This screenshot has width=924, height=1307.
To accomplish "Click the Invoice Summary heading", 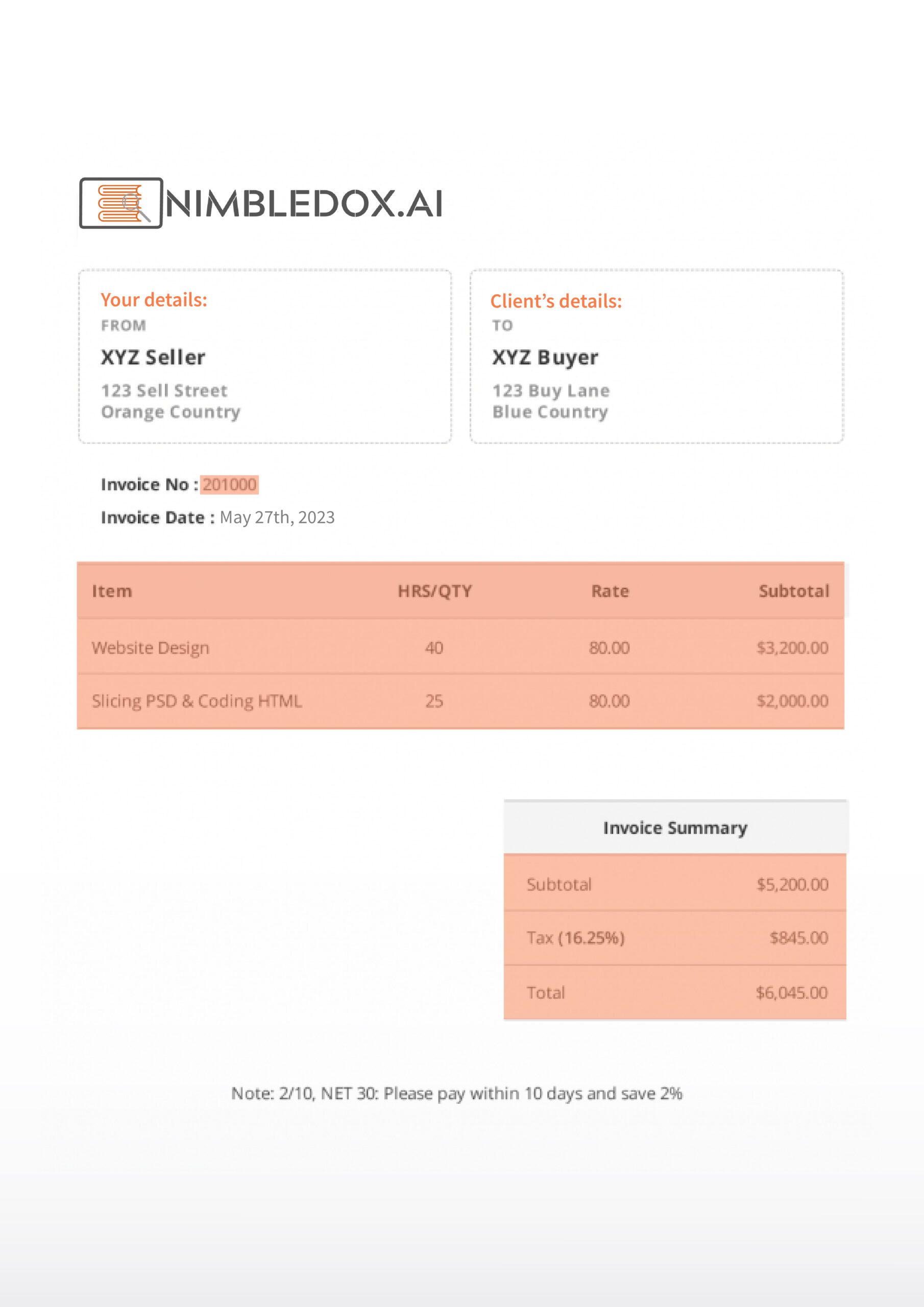I will pos(675,828).
